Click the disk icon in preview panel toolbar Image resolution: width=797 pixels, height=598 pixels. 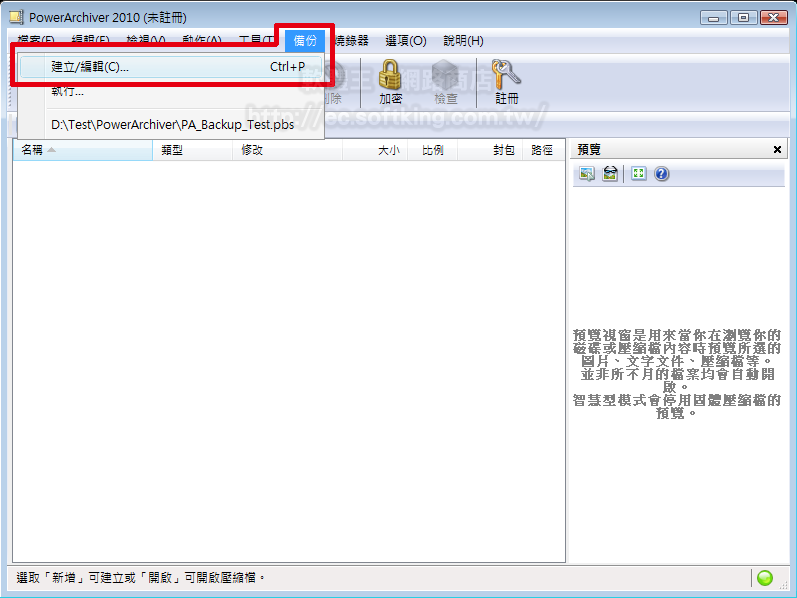tap(609, 174)
